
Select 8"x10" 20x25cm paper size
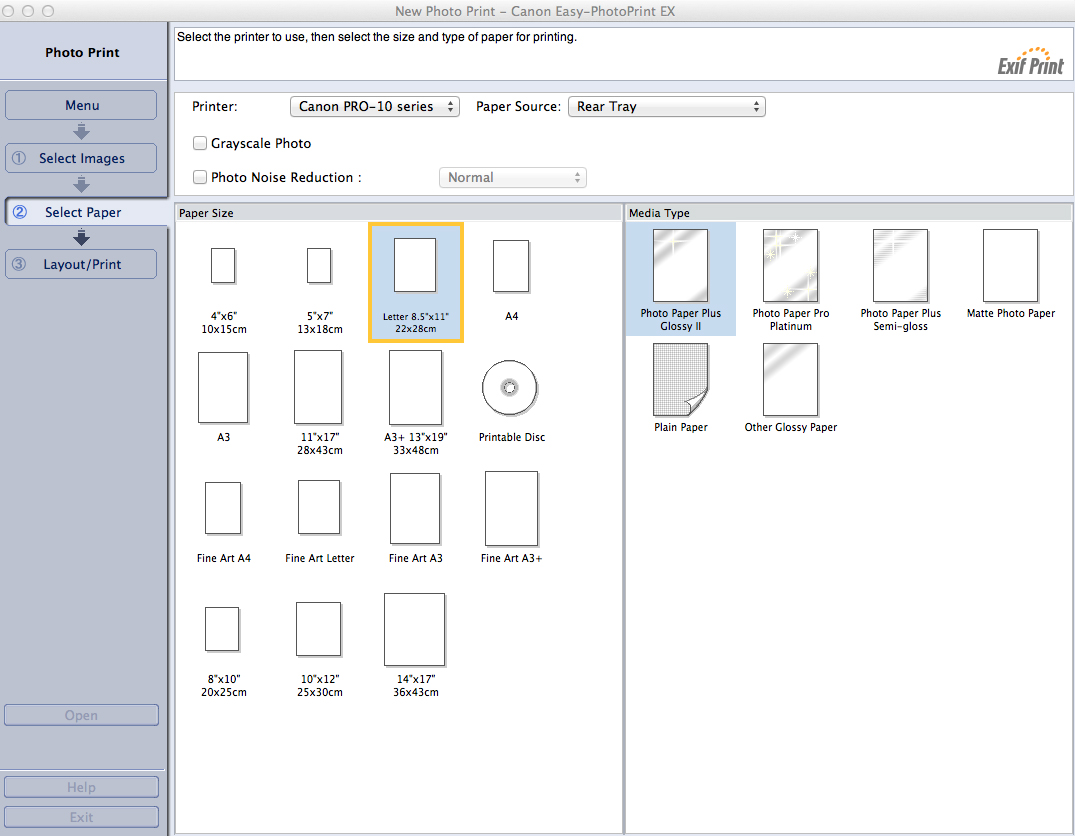tap(223, 629)
